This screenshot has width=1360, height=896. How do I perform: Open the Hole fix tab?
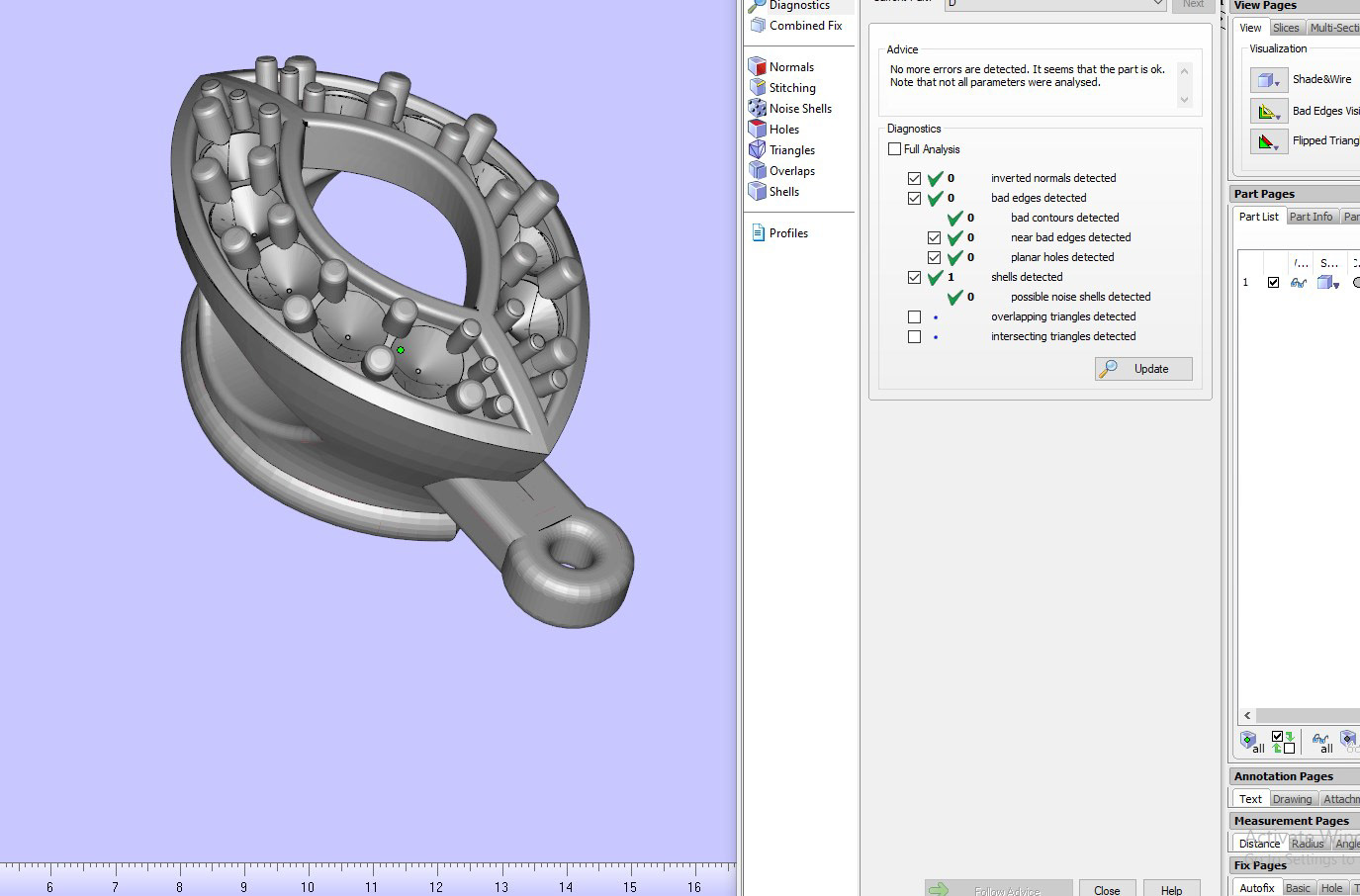coord(1331,888)
